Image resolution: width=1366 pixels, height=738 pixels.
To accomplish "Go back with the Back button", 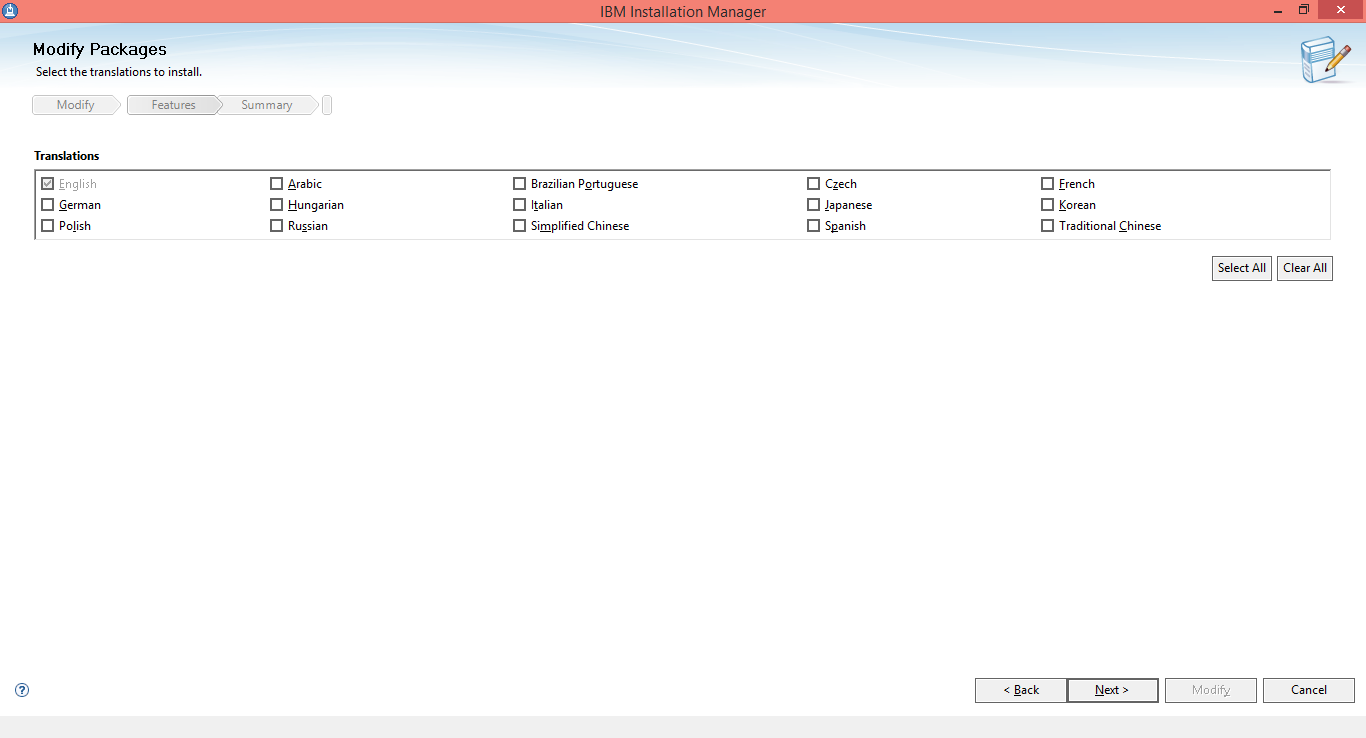I will (x=1021, y=690).
